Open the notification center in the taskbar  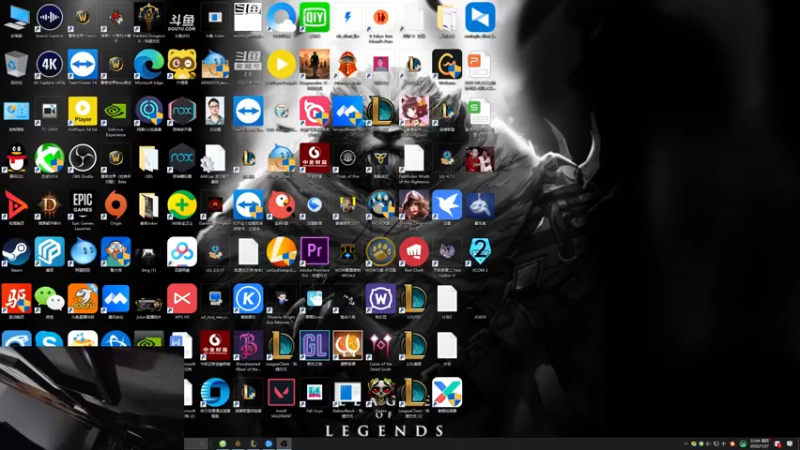point(790,444)
